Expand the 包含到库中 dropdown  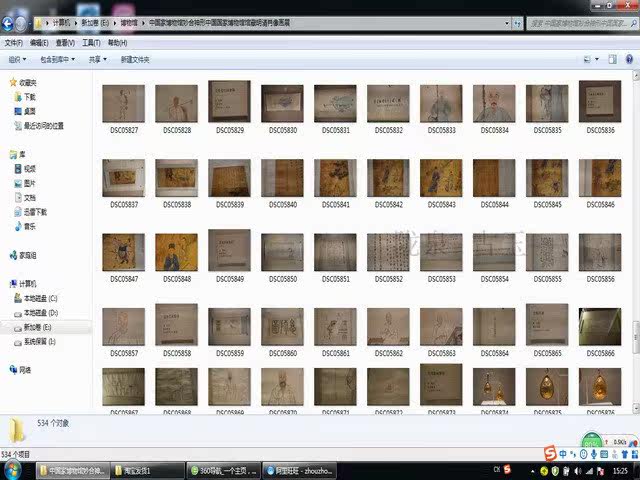(x=58, y=60)
